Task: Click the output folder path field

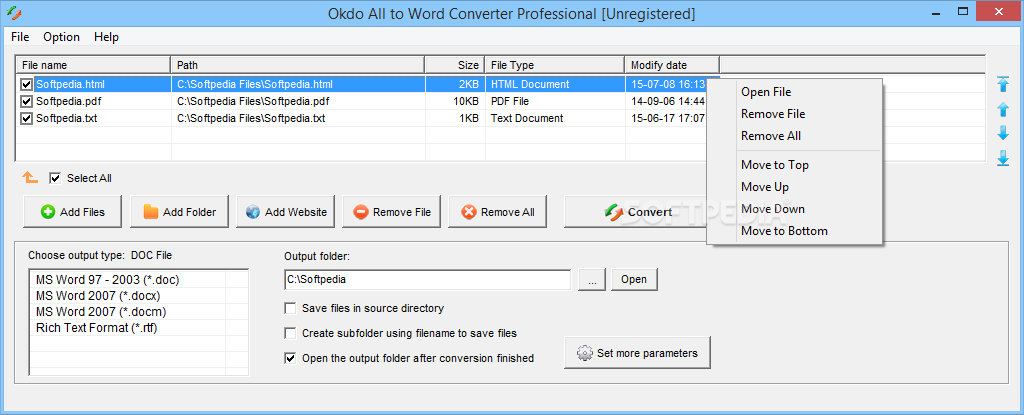Action: tap(428, 279)
